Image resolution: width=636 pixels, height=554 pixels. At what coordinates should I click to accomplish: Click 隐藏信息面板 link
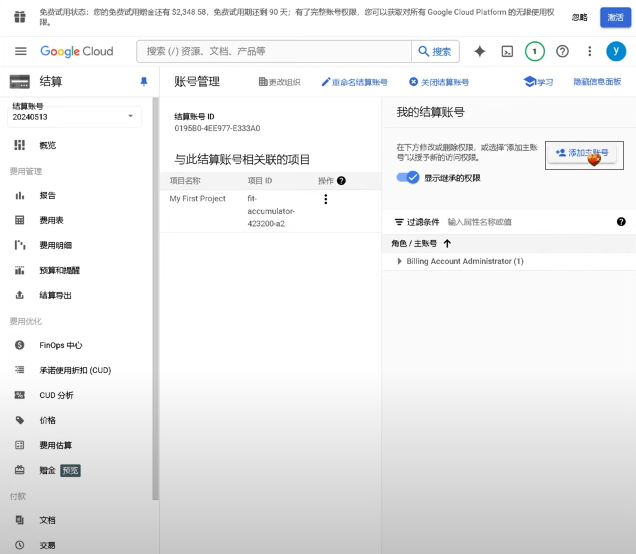pos(597,82)
